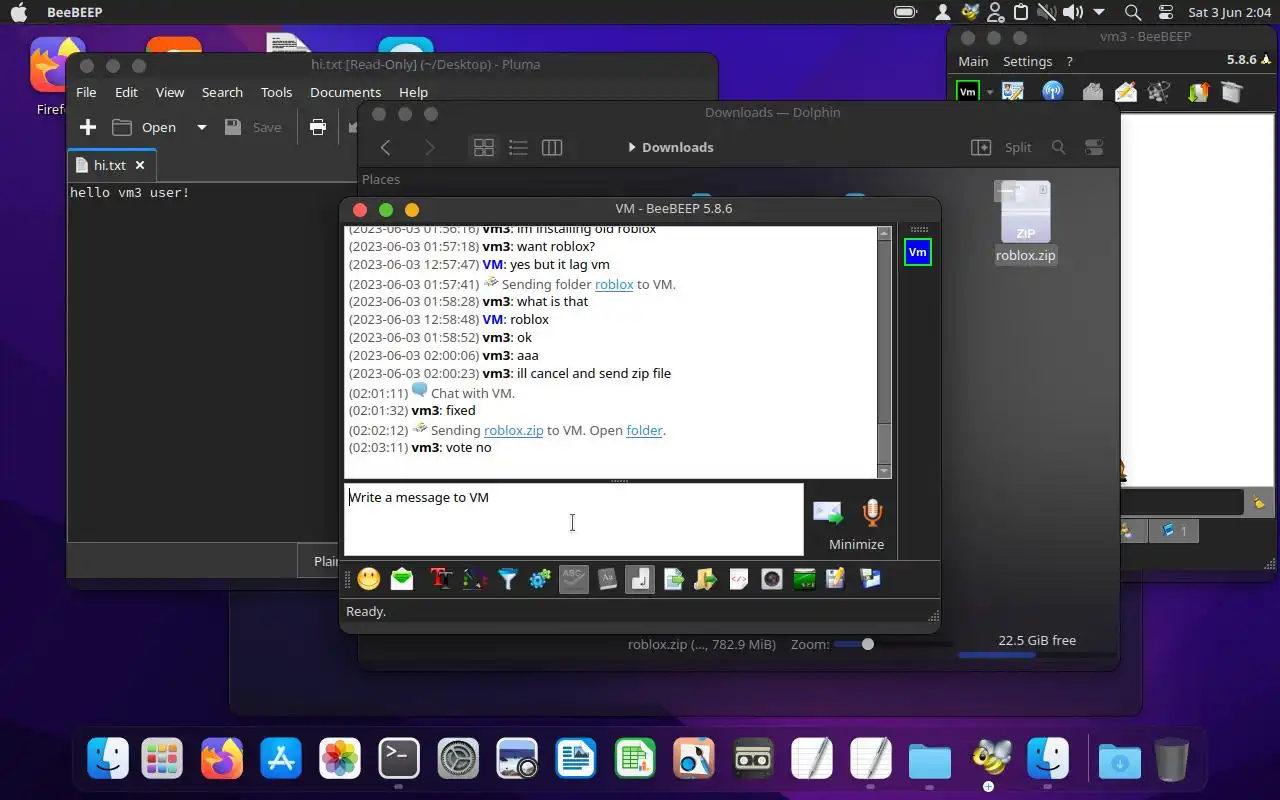Open chat settings blue gears icon
The height and width of the screenshot is (800, 1280).
coord(540,579)
